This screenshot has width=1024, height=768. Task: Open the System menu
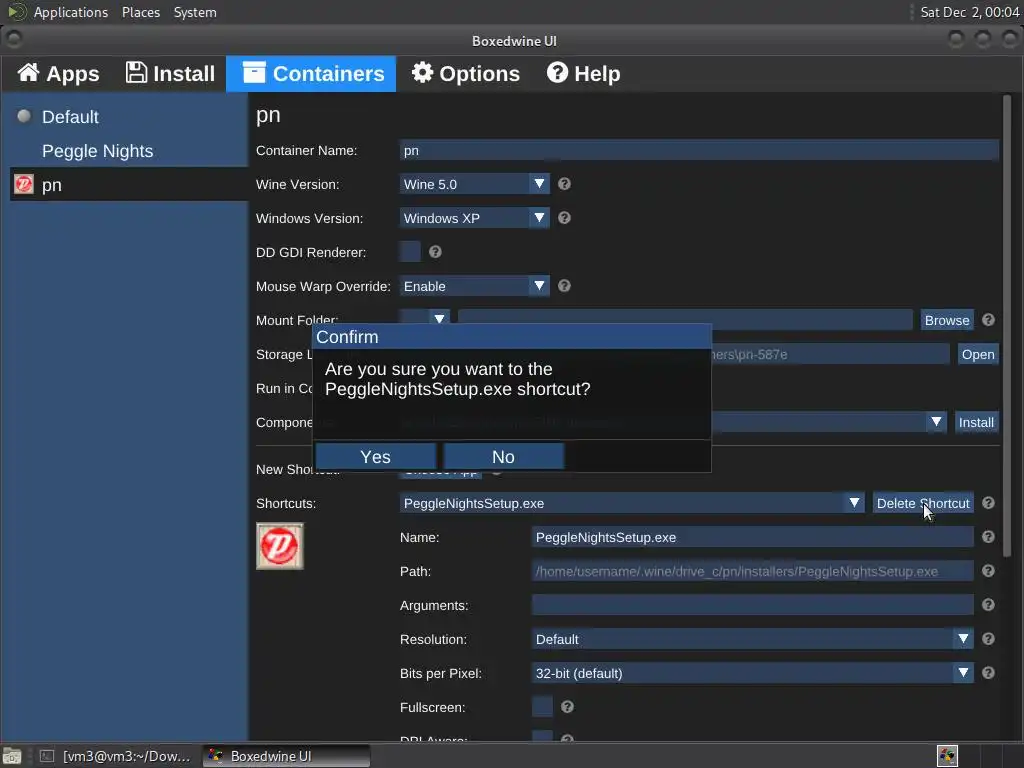click(195, 12)
